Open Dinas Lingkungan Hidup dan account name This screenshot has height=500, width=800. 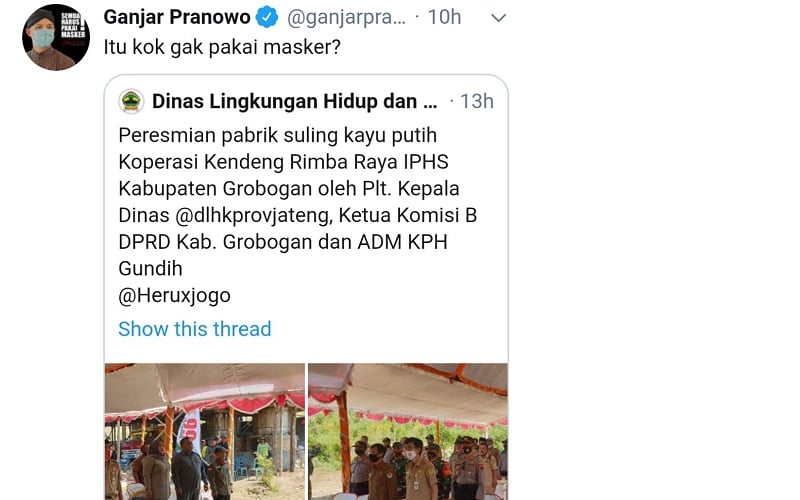(x=294, y=101)
